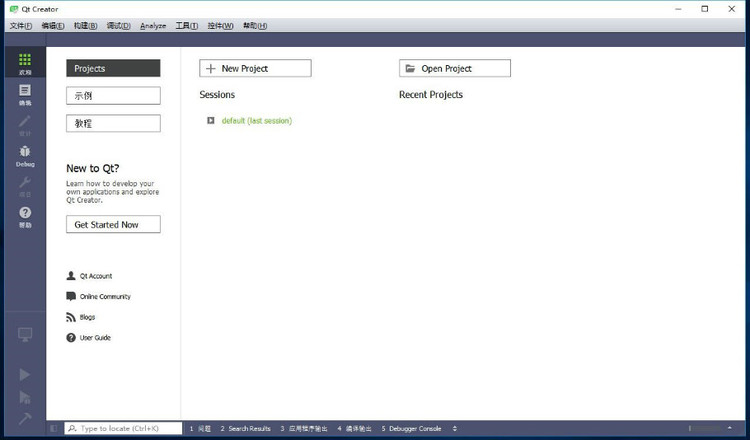Click the Run play button
Viewport: 750px width, 440px height.
[24, 374]
